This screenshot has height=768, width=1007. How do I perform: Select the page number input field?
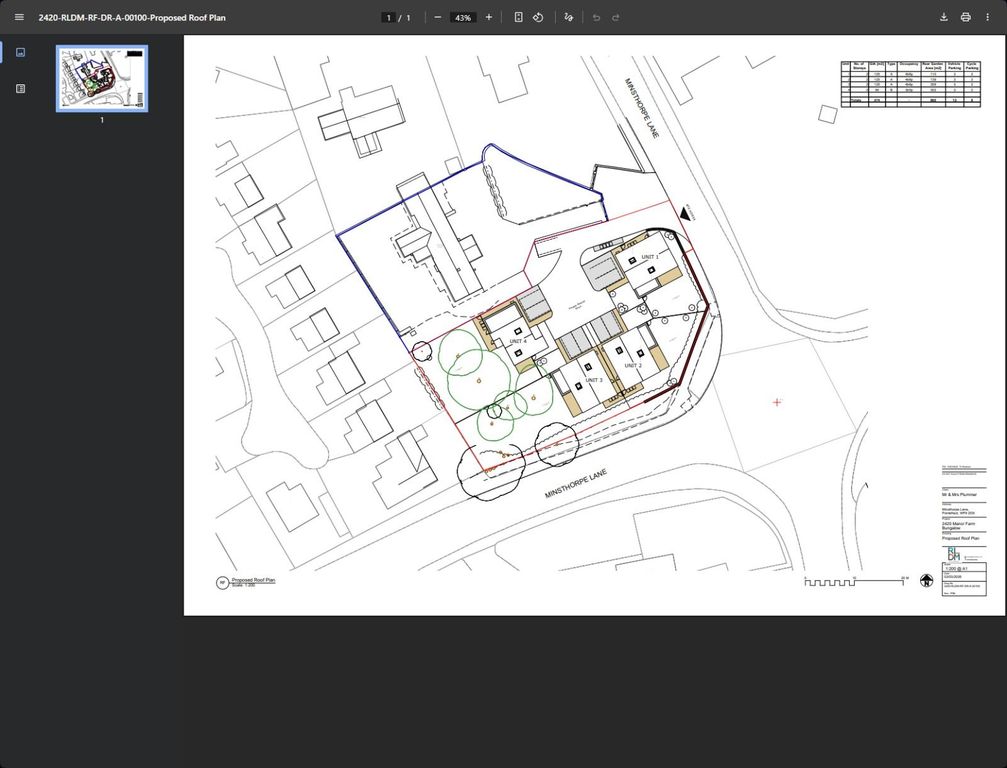pos(388,18)
